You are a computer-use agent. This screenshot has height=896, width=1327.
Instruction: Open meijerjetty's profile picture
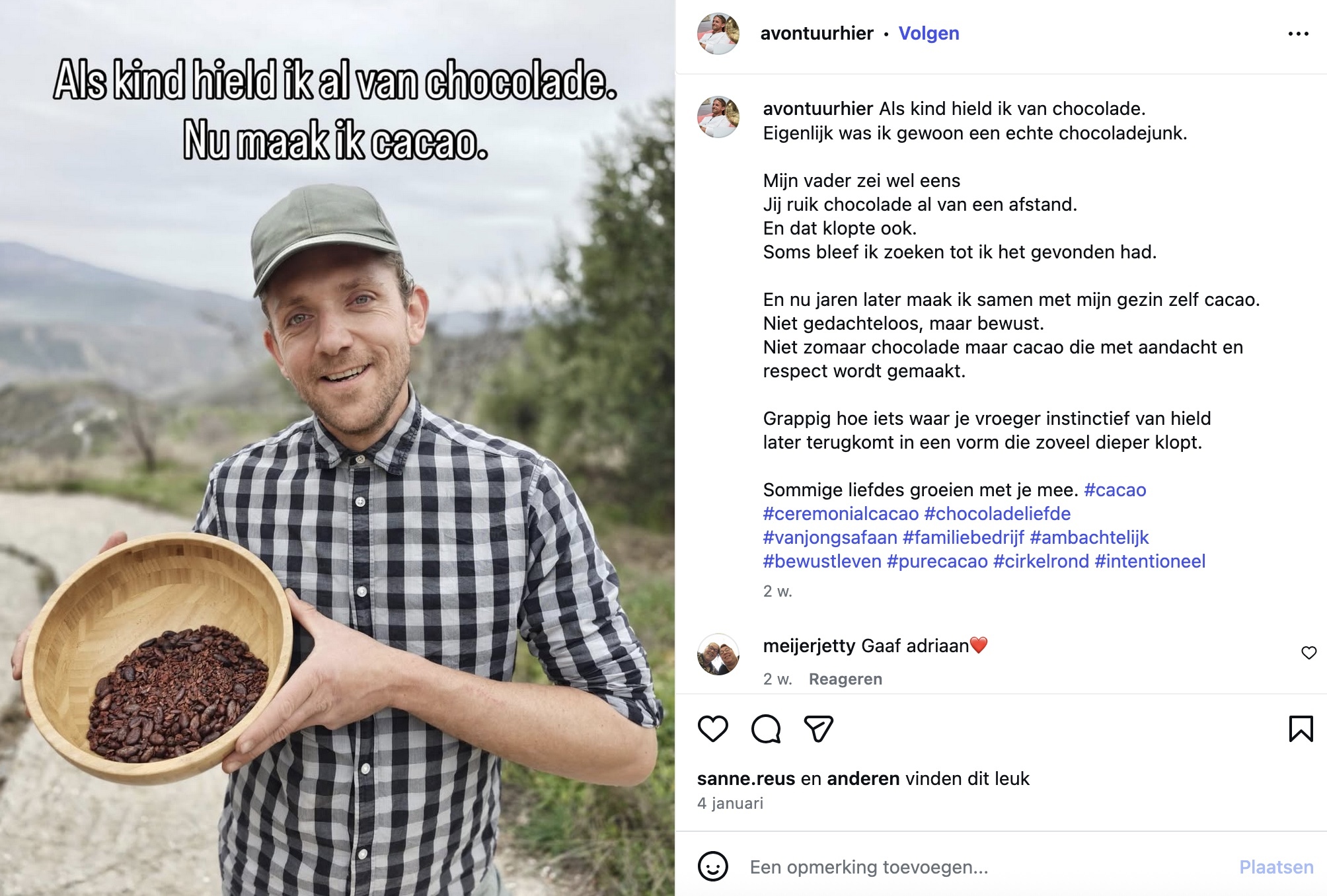718,654
